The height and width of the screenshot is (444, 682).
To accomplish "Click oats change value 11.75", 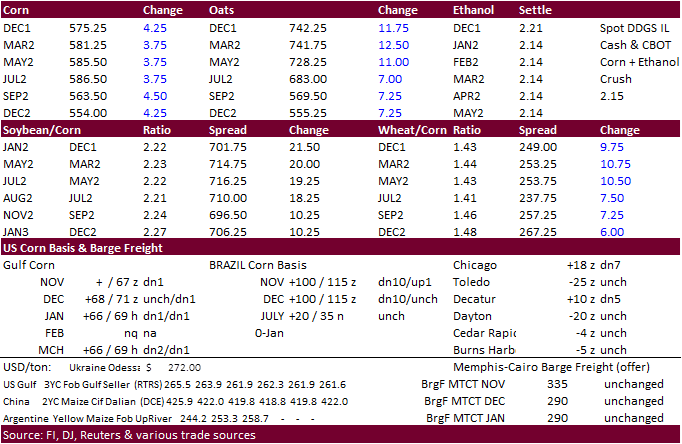I will point(394,28).
